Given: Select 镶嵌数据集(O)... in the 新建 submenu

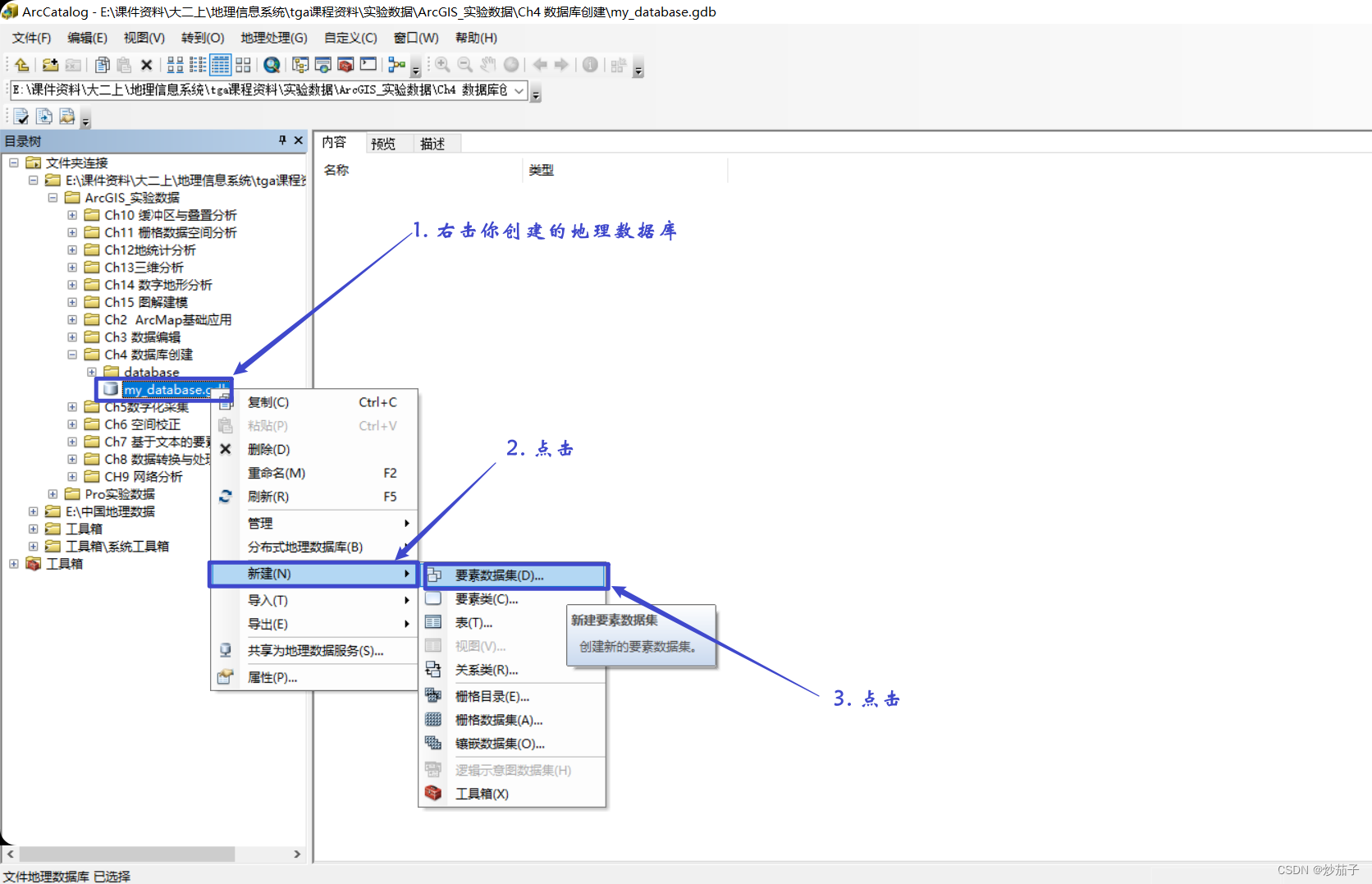Looking at the screenshot, I should point(513,744).
